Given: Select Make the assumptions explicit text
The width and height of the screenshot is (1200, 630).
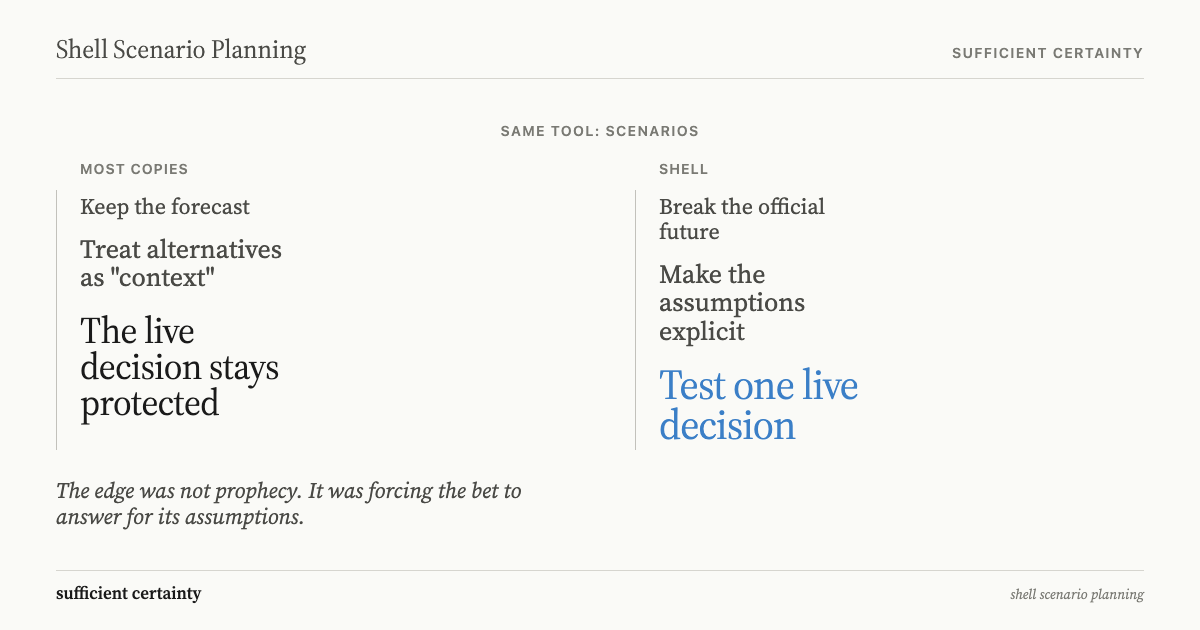Looking at the screenshot, I should click(732, 303).
